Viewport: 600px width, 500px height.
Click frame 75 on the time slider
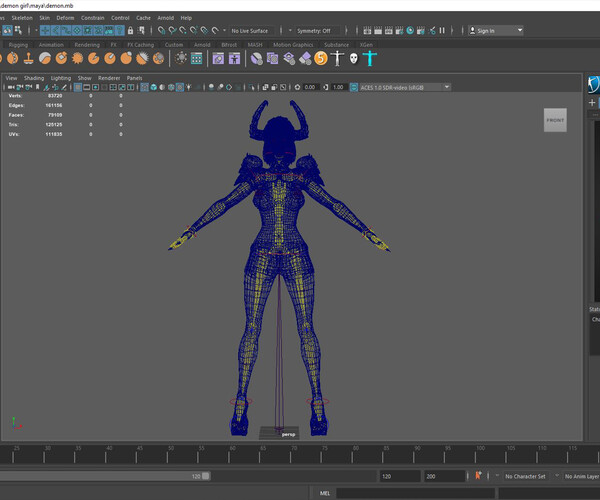(x=321, y=455)
